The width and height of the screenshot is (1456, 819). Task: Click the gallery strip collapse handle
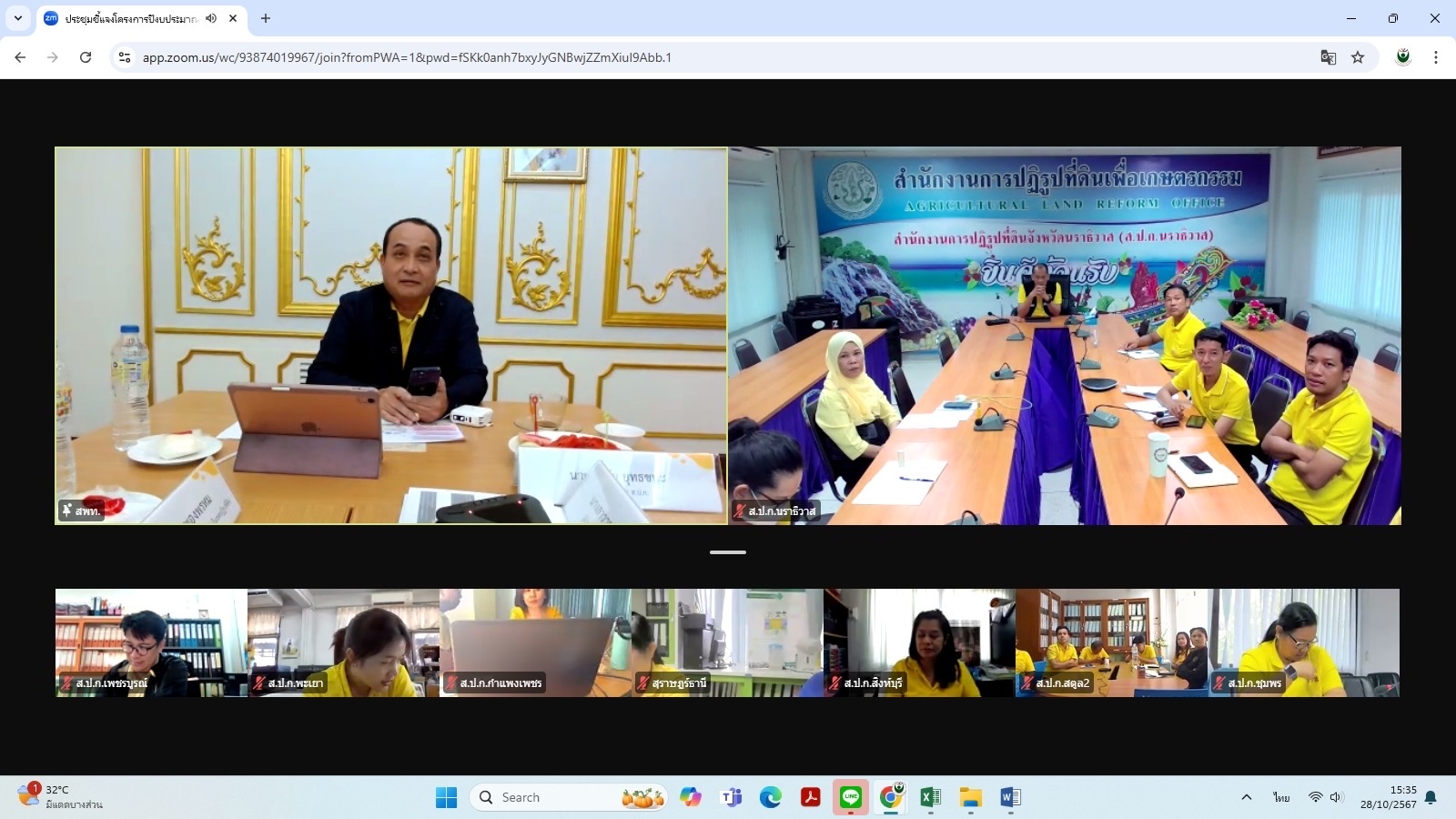(728, 552)
